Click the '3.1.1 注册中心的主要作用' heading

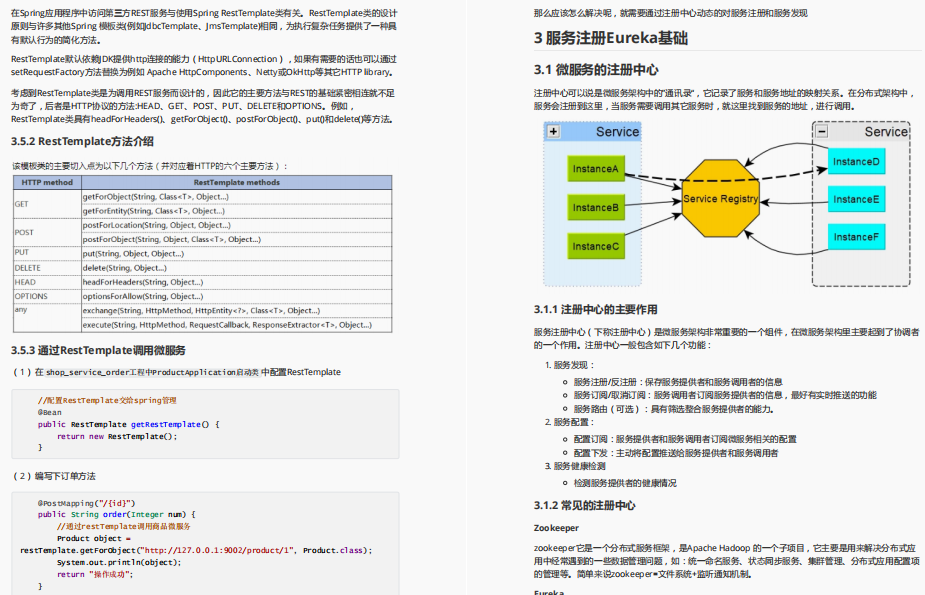coord(595,310)
